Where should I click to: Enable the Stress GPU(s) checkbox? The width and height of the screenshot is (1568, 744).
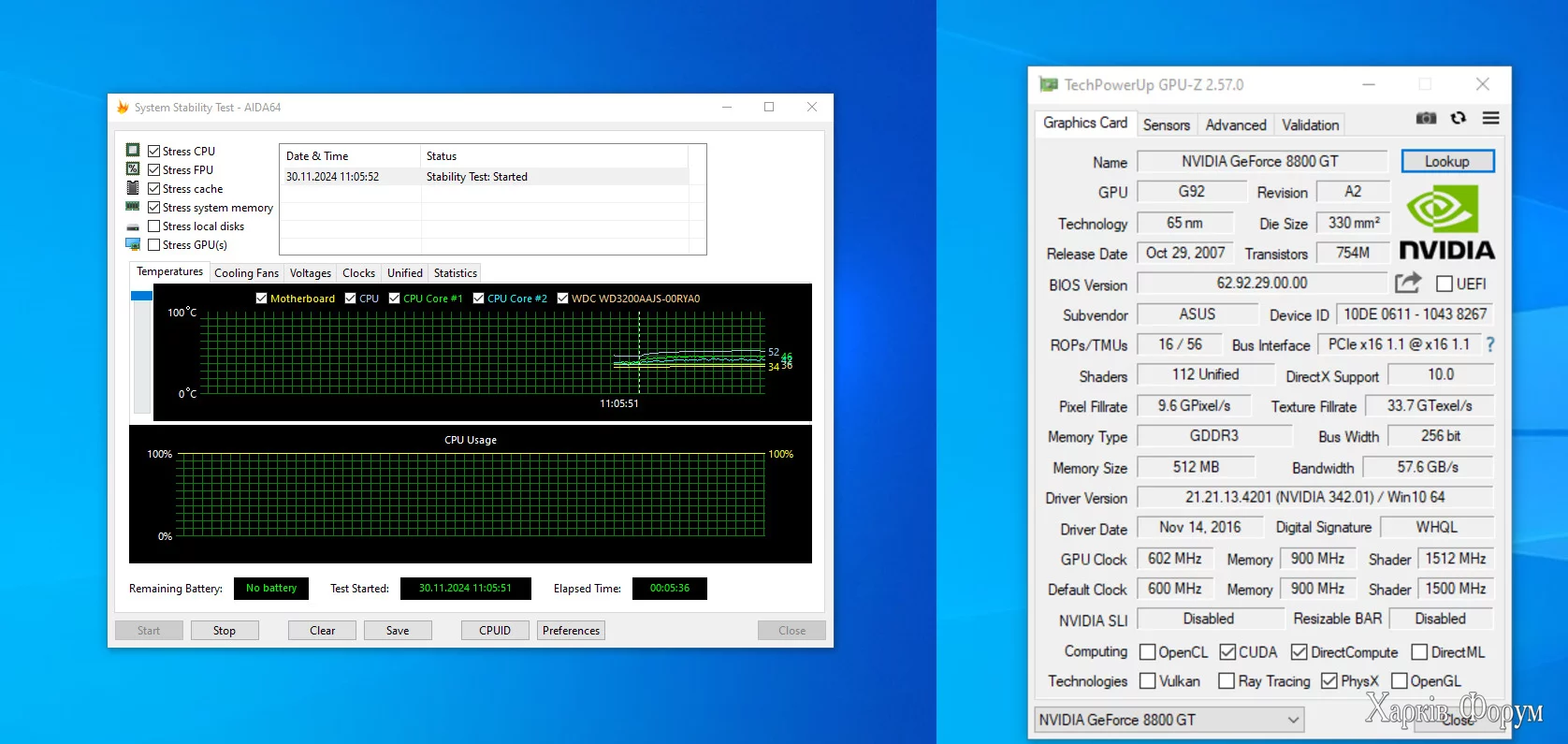(x=154, y=245)
